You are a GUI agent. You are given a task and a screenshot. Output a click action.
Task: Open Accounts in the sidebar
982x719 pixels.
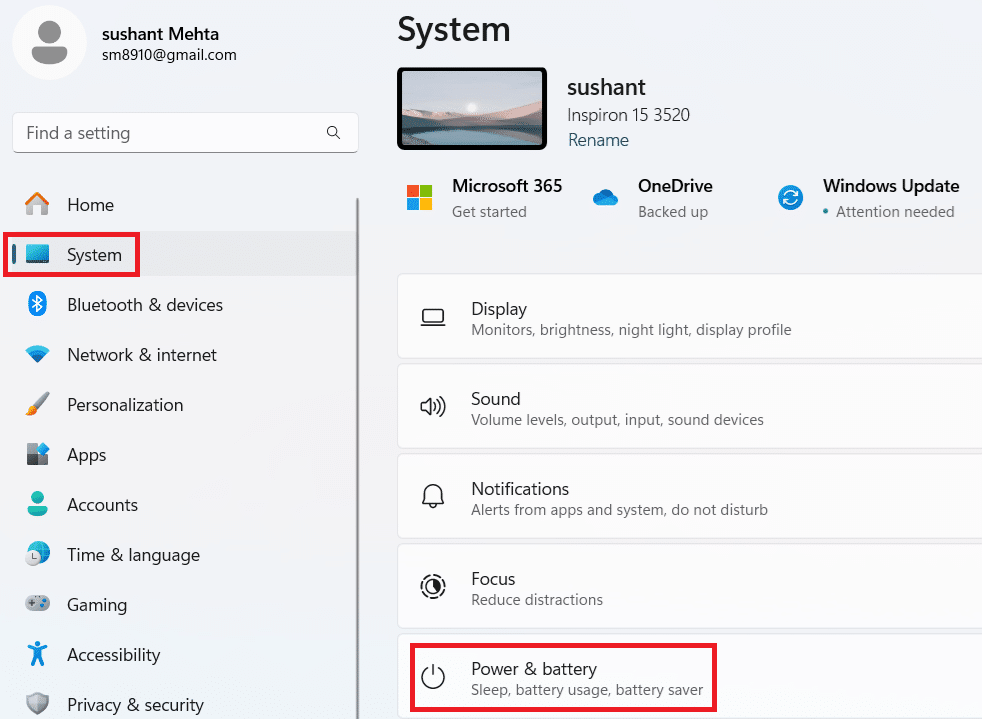102,505
